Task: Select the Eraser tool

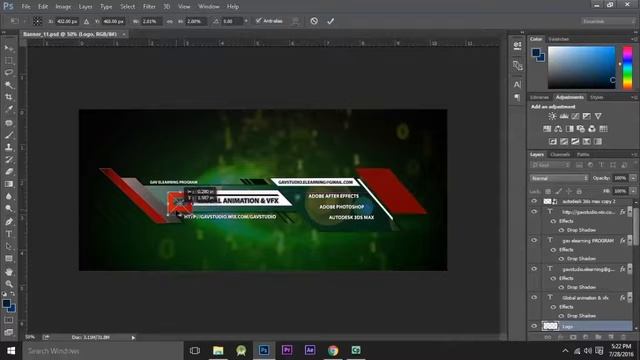Action: tap(9, 172)
